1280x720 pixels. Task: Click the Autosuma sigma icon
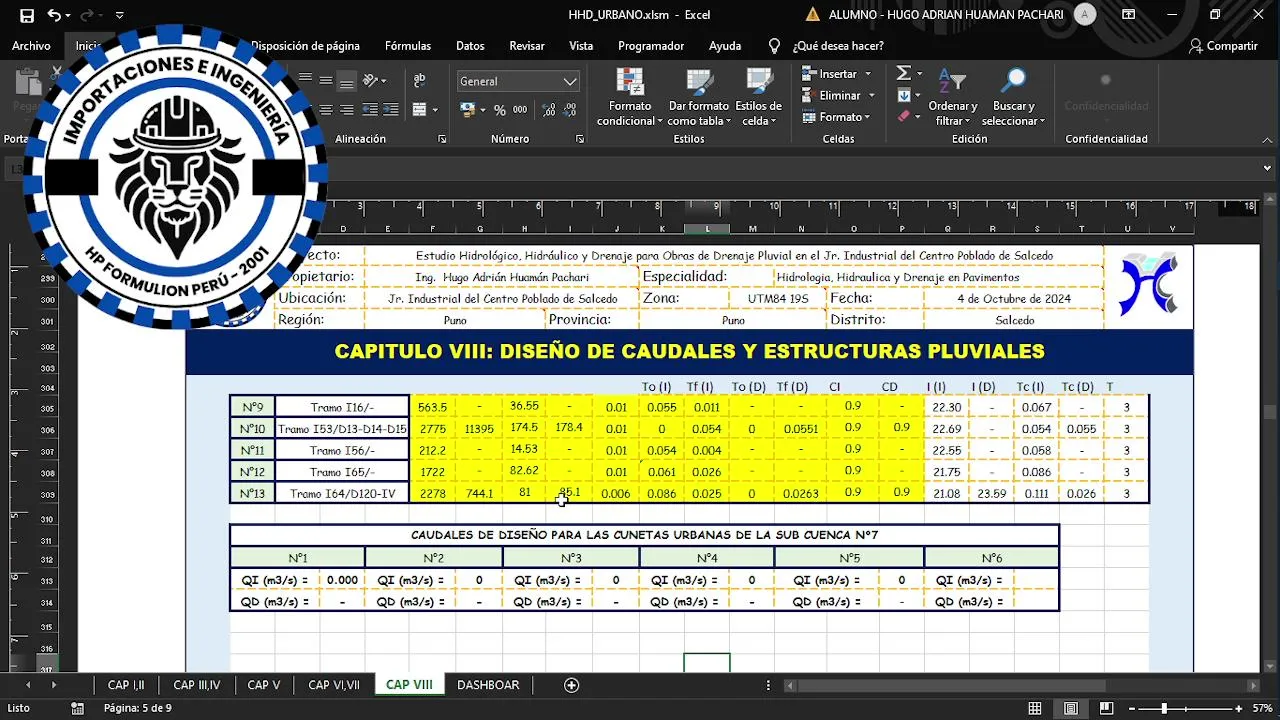[x=903, y=73]
